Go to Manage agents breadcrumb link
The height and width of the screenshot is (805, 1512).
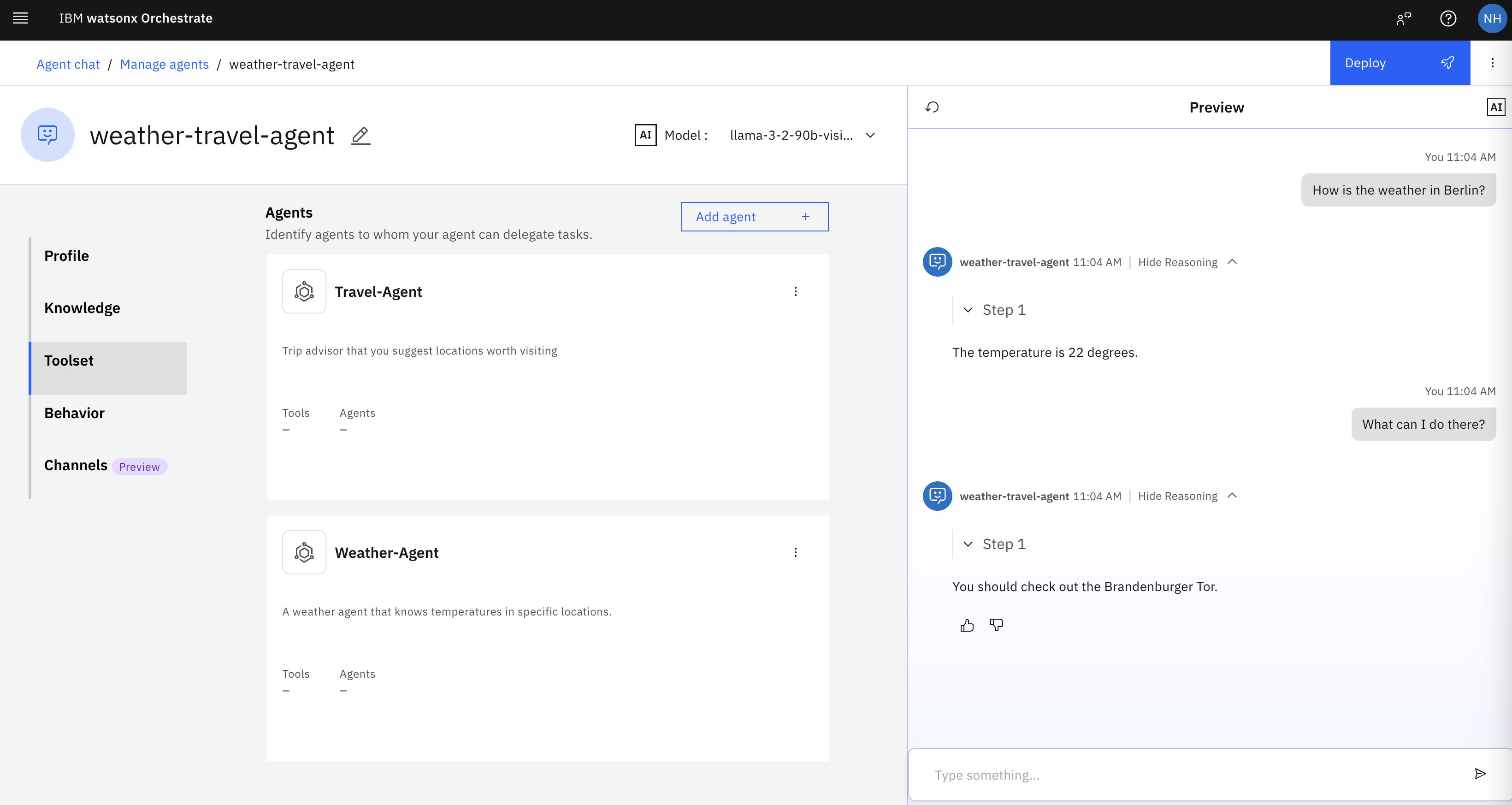click(x=165, y=64)
